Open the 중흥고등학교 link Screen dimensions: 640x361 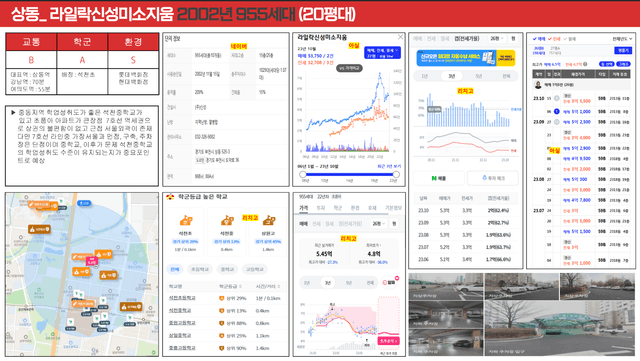(x=182, y=348)
